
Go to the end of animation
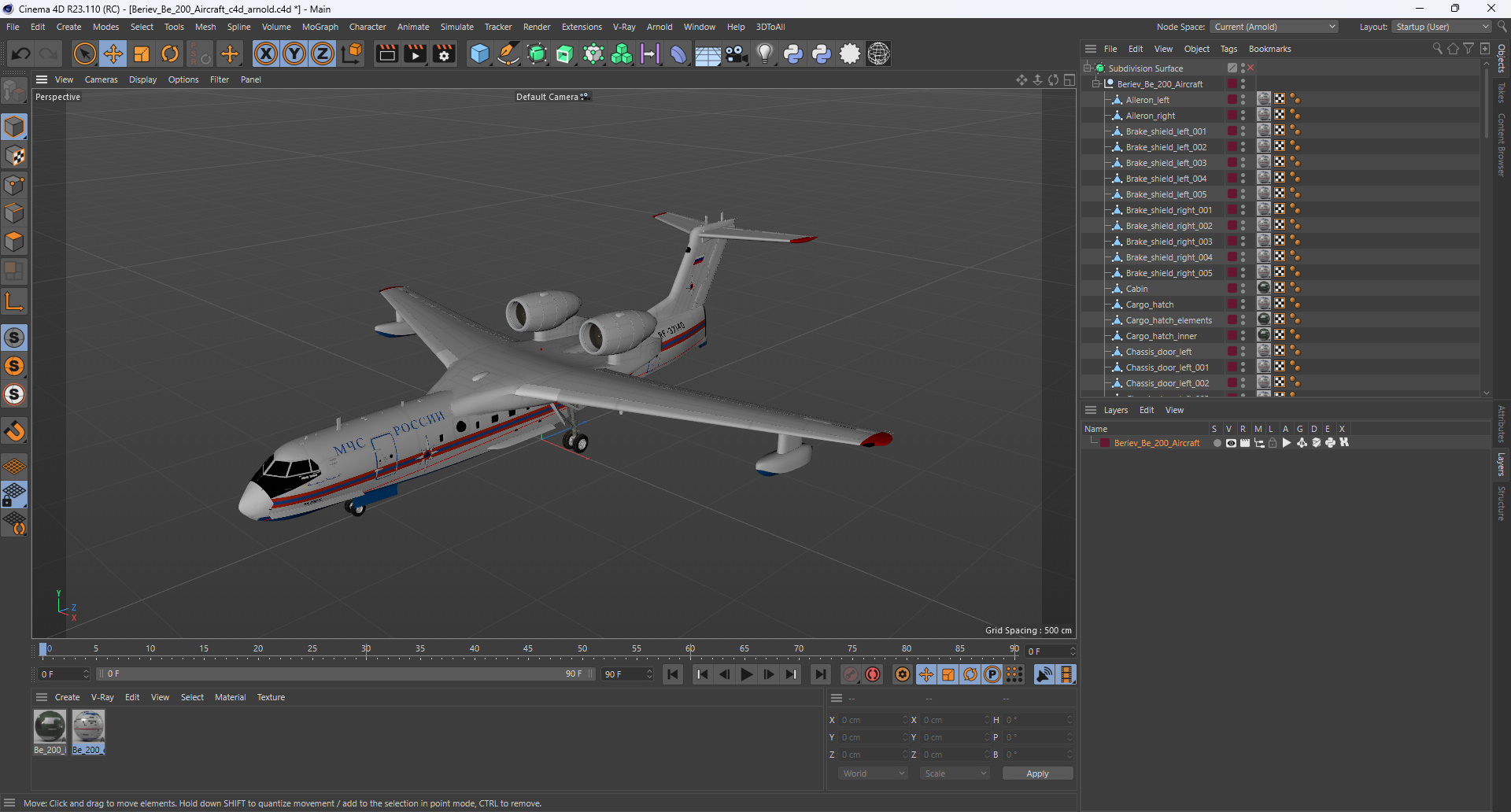[820, 674]
